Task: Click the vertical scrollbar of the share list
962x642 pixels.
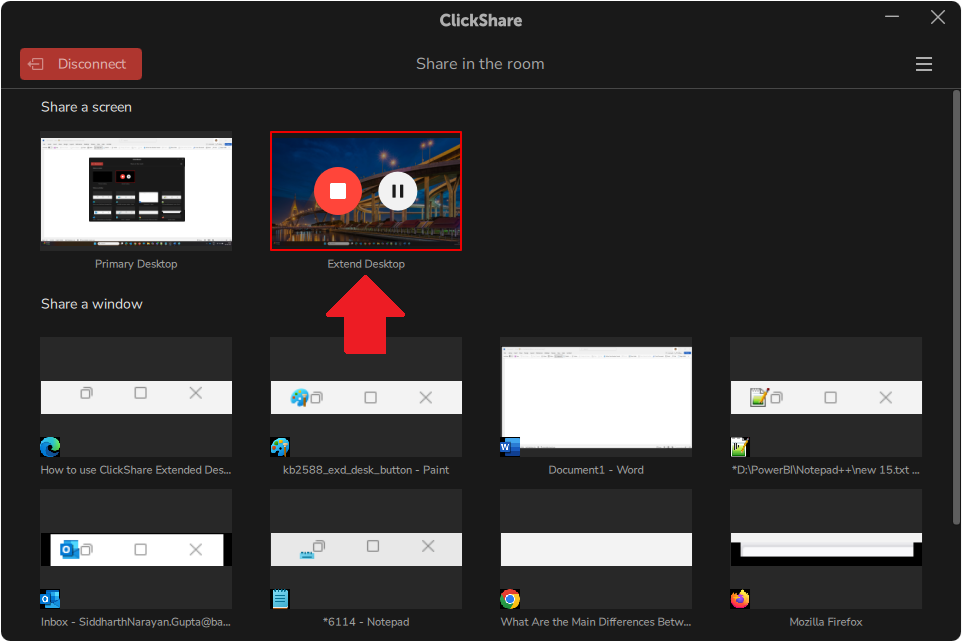Action: [x=956, y=307]
